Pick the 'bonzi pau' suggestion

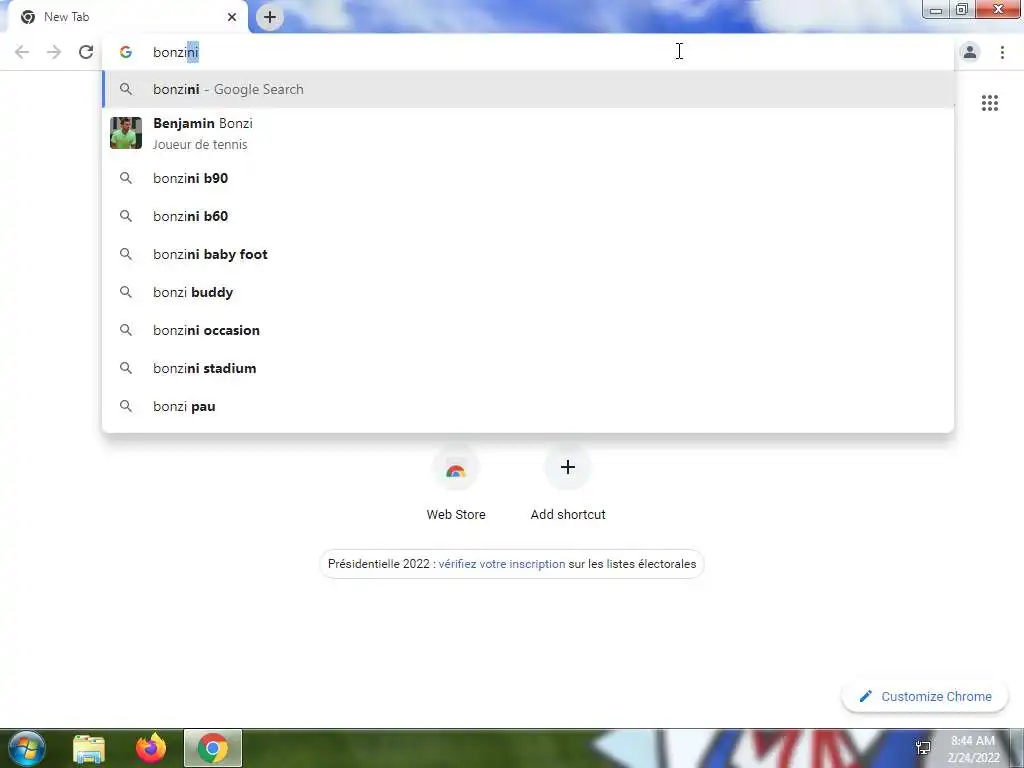(528, 406)
